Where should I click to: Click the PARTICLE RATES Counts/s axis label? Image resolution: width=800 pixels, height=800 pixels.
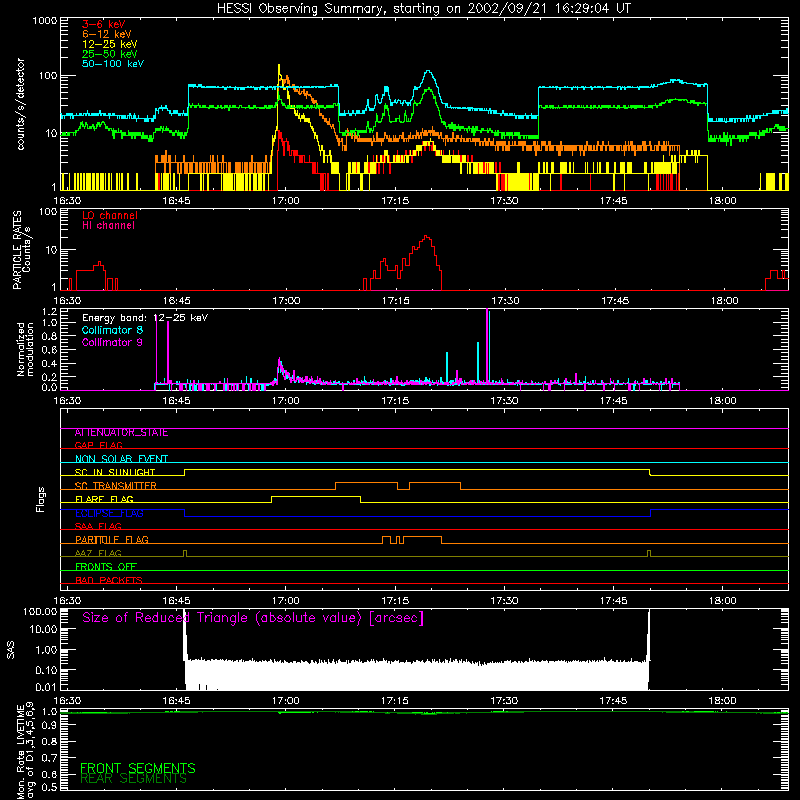tap(21, 250)
